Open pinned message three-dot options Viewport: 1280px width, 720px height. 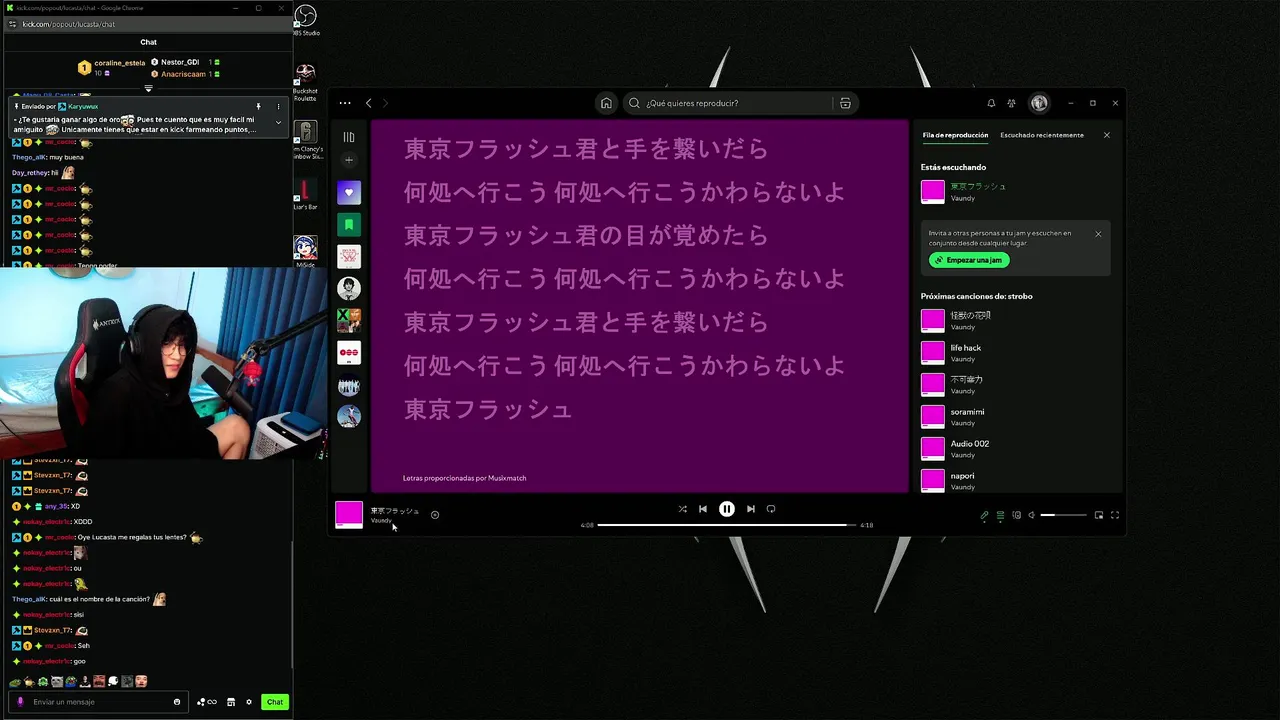click(x=278, y=106)
